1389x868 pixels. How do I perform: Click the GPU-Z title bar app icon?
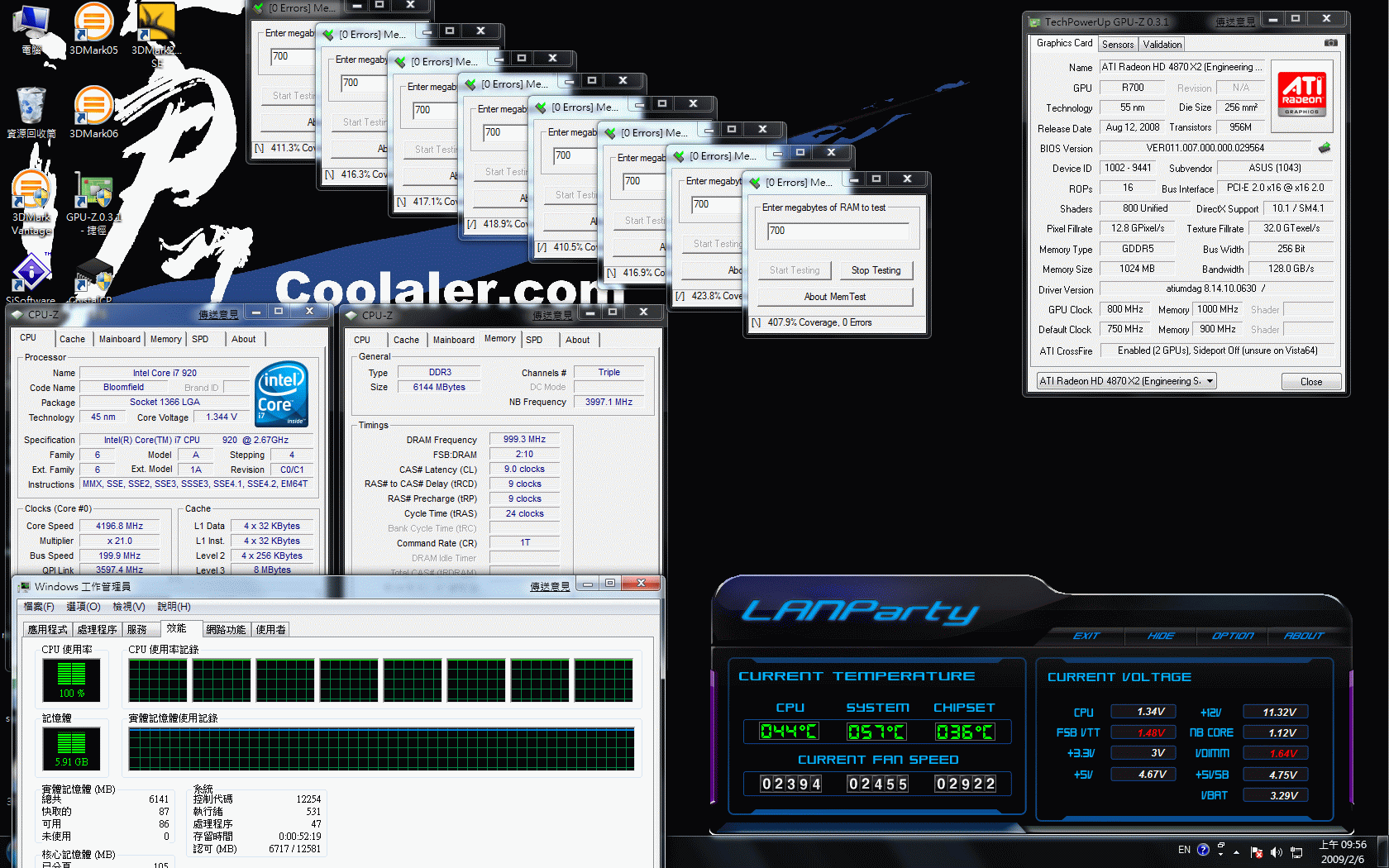click(1034, 22)
